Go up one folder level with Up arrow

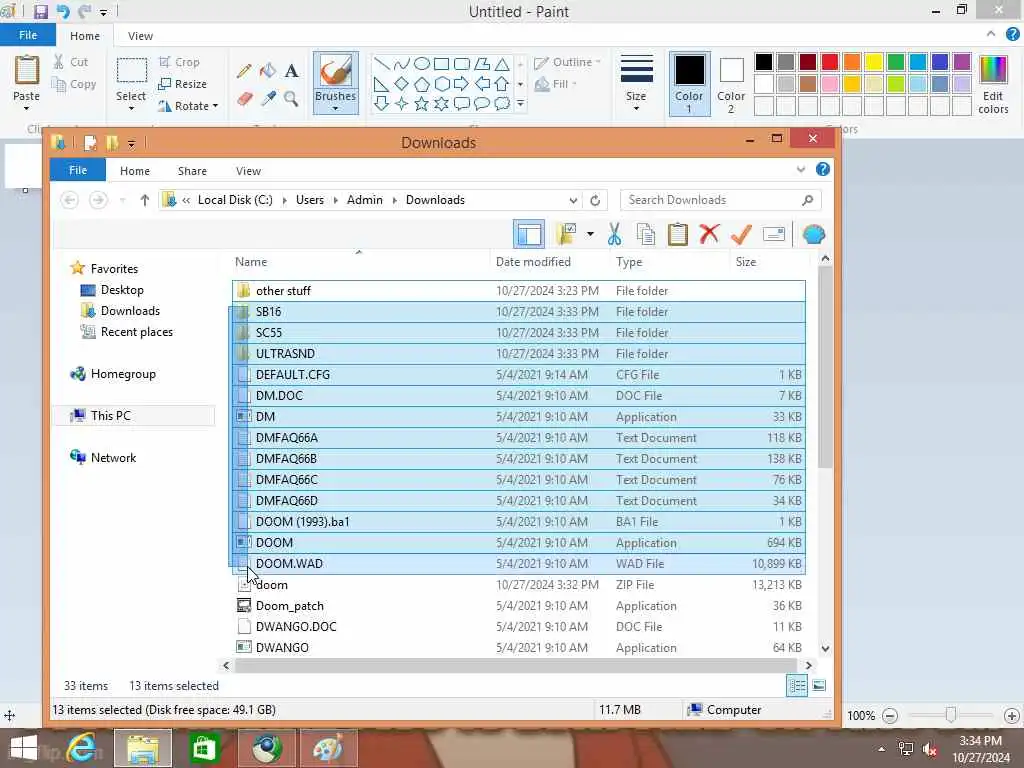pyautogui.click(x=145, y=200)
